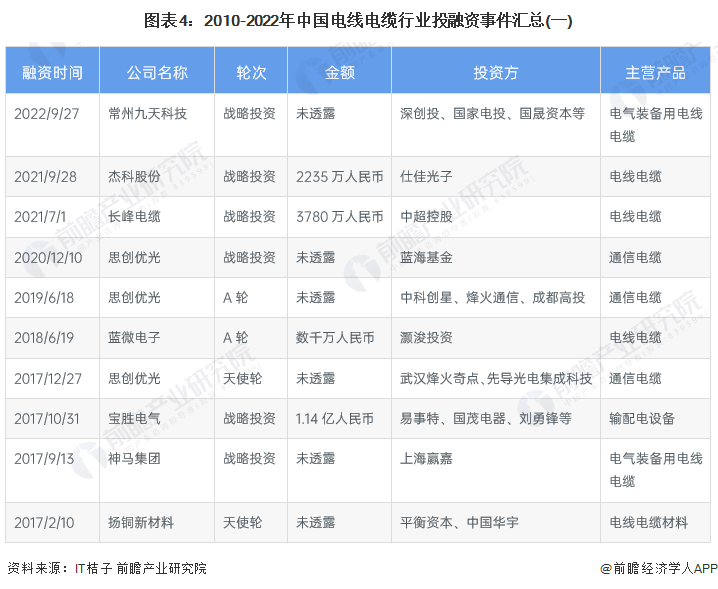Click the 前瞻经济学人APP logo icon in footer
This screenshot has height=589, width=718.
pyautogui.click(x=605, y=568)
